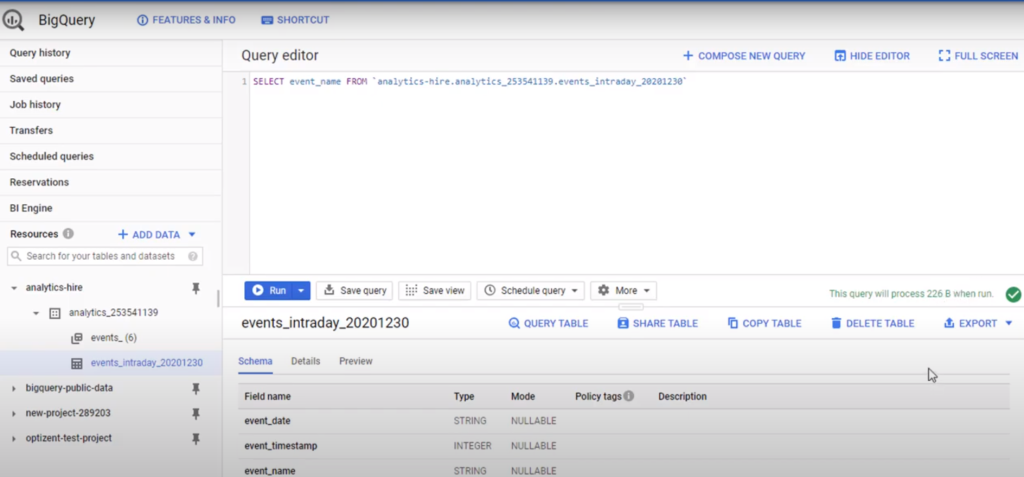Screen dimensions: 1024x477
Task: Expand the new-project-289203 tree node
Action: (x=14, y=413)
